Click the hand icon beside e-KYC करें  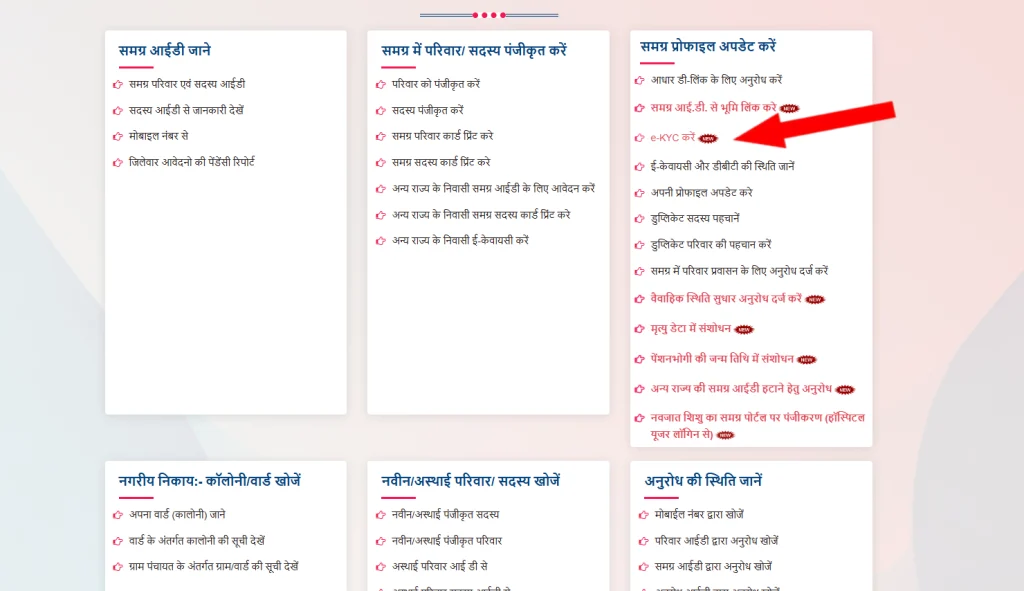tap(641, 138)
